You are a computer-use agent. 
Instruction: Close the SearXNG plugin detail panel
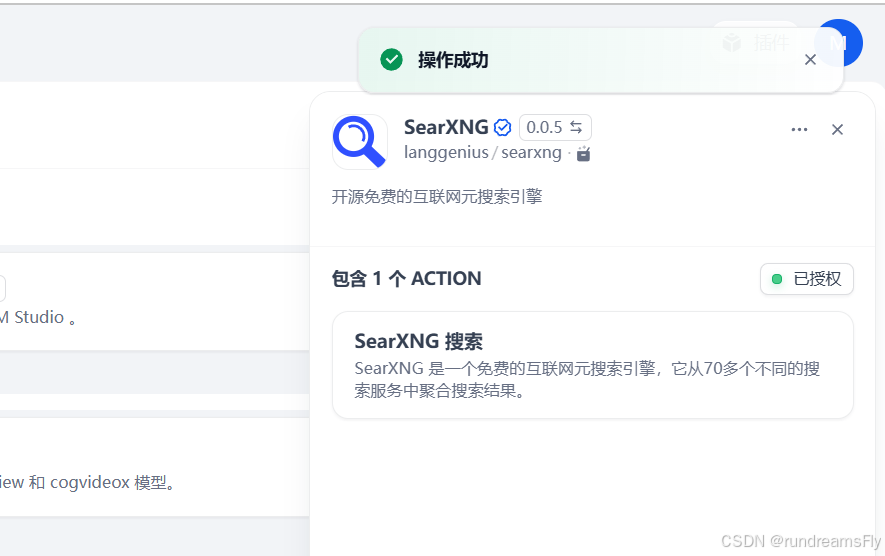pyautogui.click(x=837, y=130)
